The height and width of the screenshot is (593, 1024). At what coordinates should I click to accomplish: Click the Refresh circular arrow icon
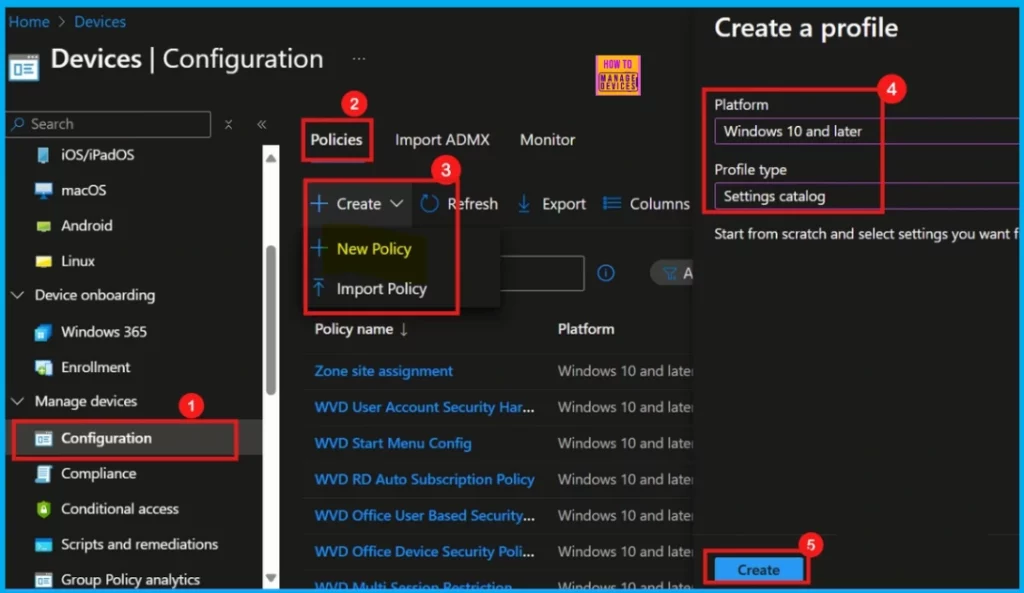pyautogui.click(x=429, y=204)
